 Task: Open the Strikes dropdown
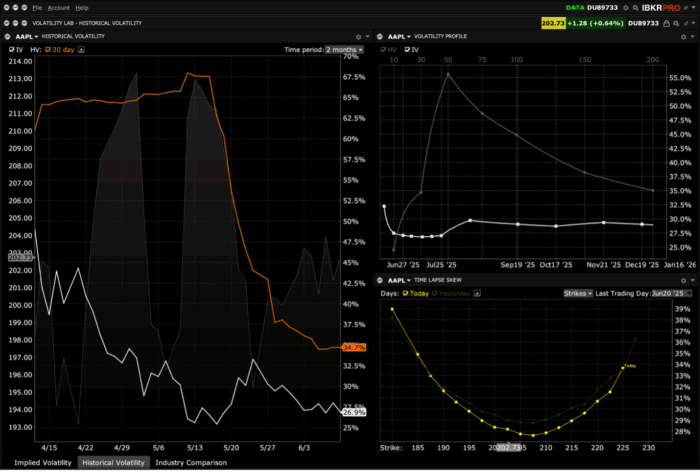(x=578, y=293)
